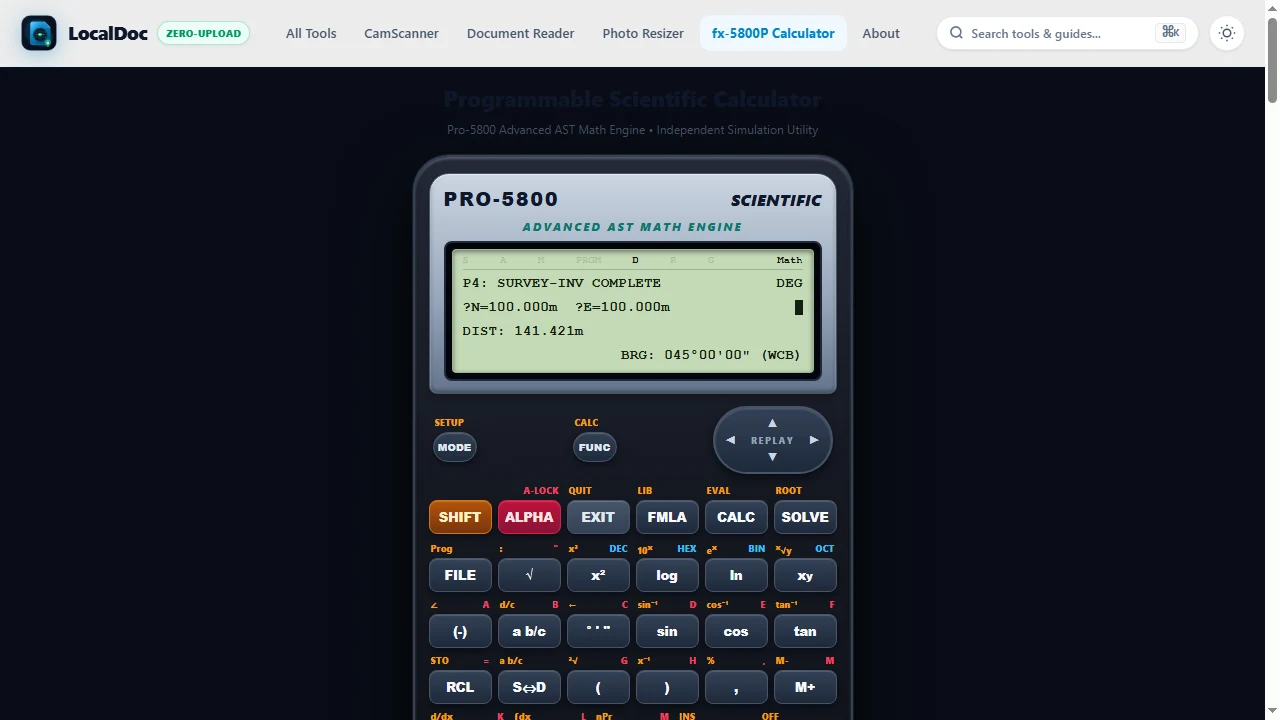Tap the RCL recall key
1280x720 pixels.
(x=460, y=687)
